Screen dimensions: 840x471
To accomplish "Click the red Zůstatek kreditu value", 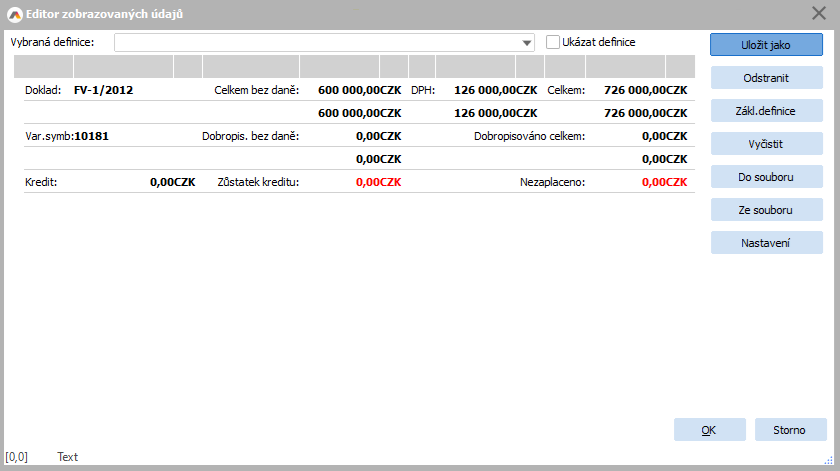I will click(x=378, y=183).
